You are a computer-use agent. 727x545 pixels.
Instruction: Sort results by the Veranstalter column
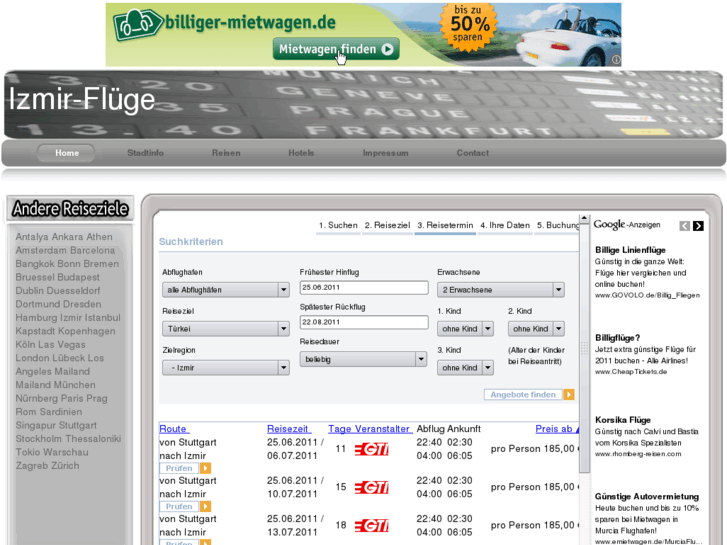click(383, 429)
